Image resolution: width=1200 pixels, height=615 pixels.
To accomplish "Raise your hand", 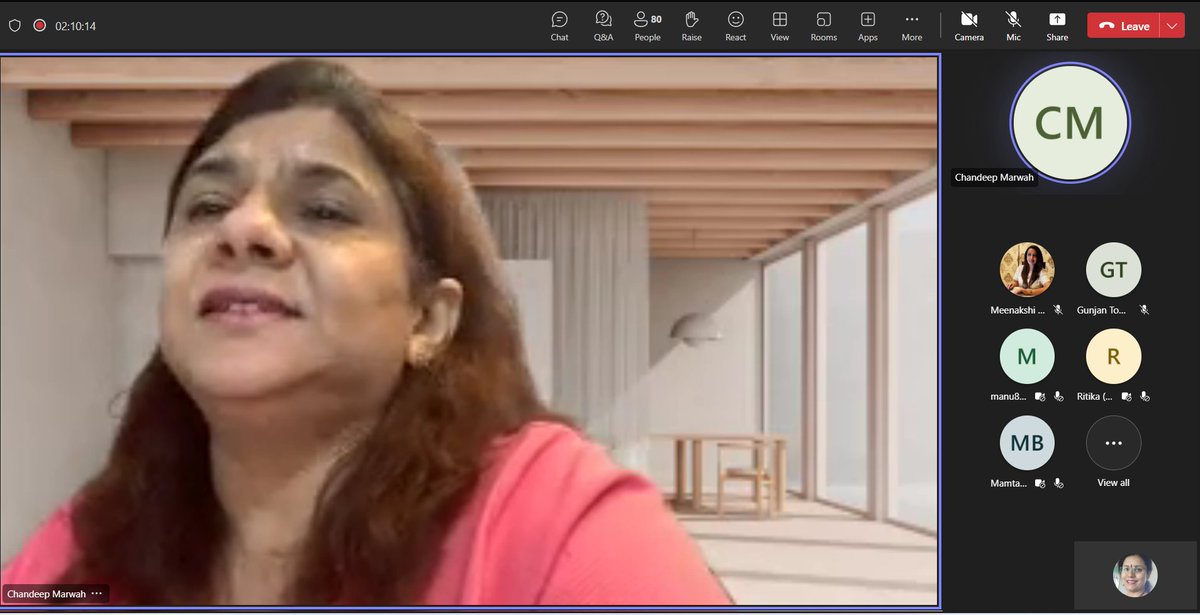I will [x=691, y=25].
